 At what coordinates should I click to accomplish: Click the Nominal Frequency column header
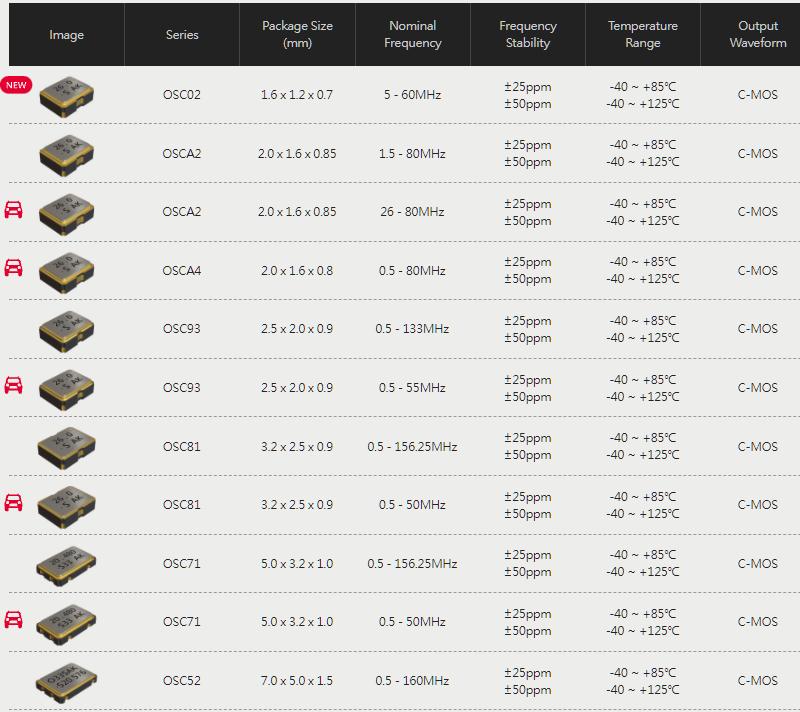[413, 35]
